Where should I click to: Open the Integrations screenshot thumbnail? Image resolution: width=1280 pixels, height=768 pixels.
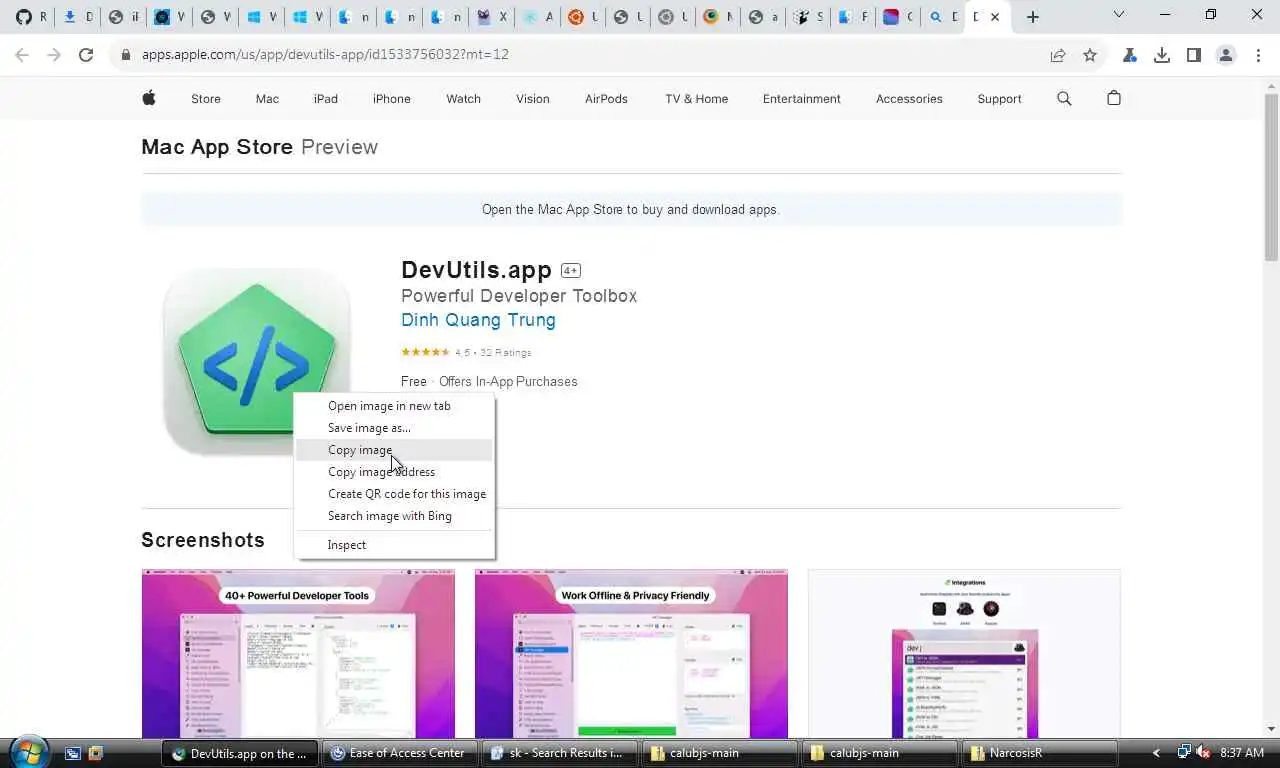pyautogui.click(x=964, y=654)
